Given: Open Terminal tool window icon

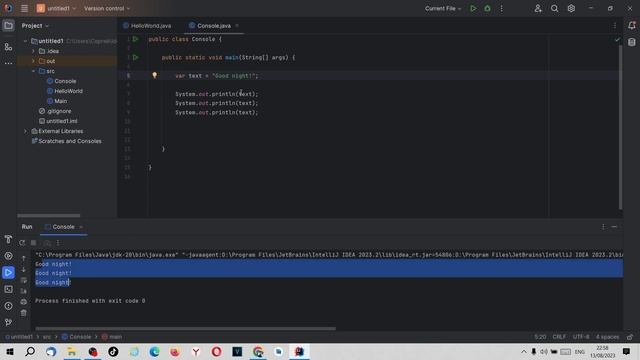Looking at the screenshot, I should [x=8, y=289].
